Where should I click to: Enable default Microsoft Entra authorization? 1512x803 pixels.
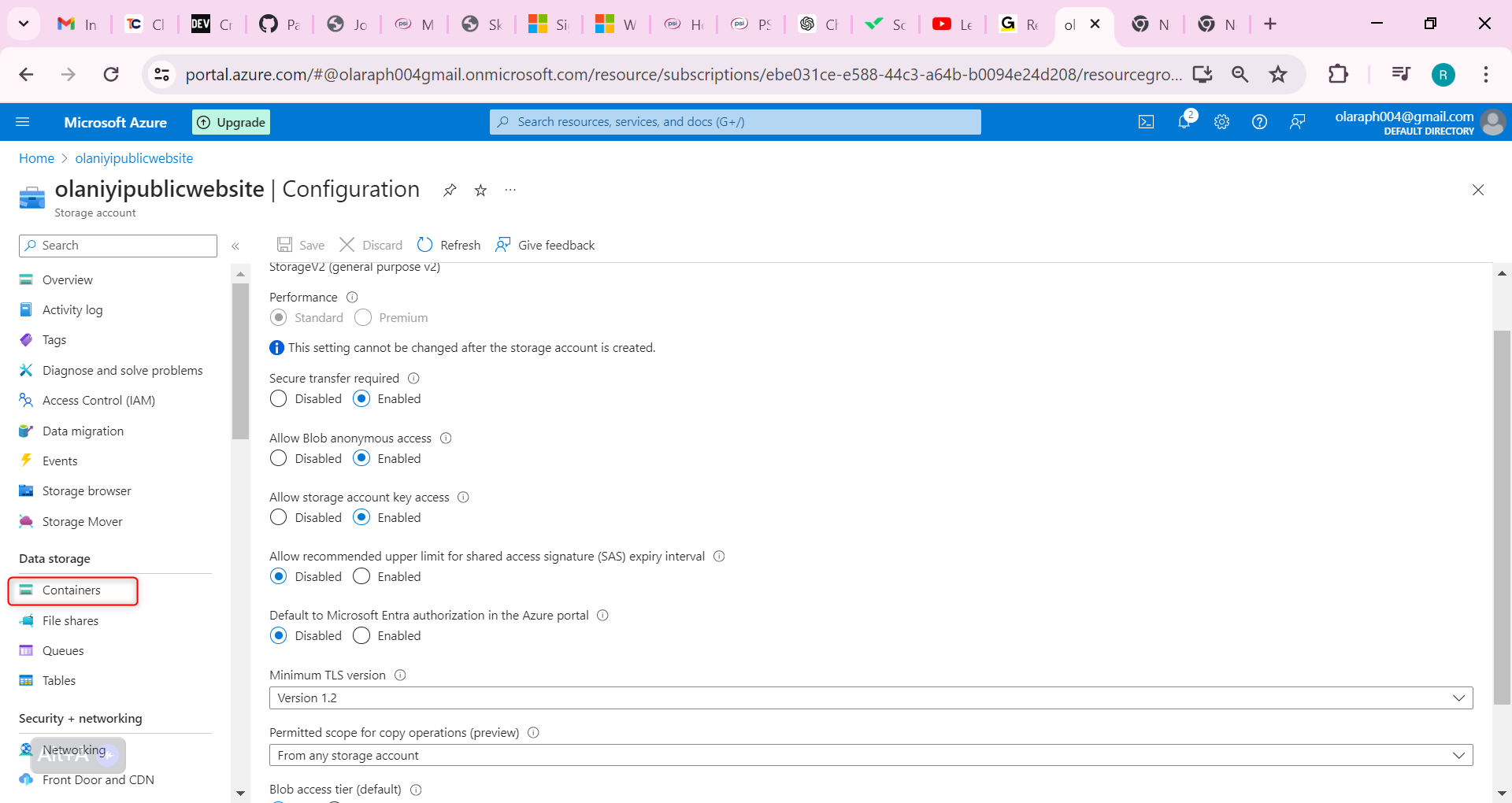pos(361,635)
